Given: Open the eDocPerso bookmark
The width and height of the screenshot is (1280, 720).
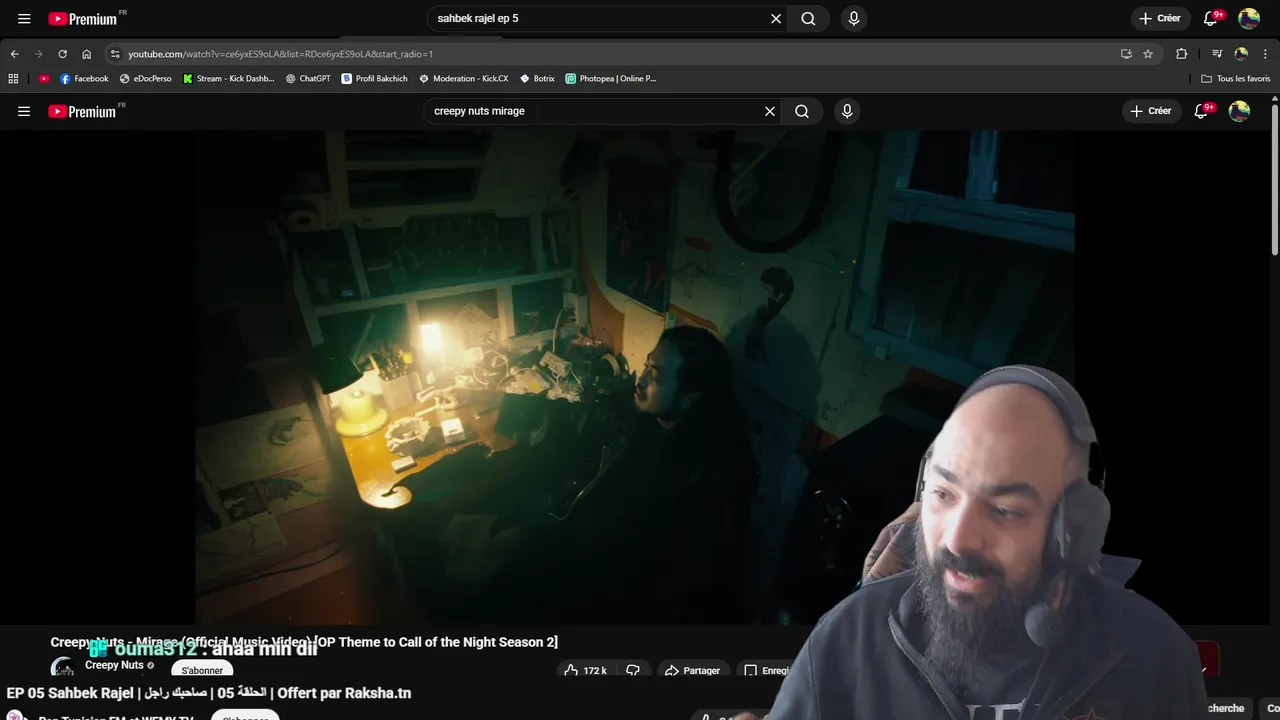Looking at the screenshot, I should tap(145, 78).
